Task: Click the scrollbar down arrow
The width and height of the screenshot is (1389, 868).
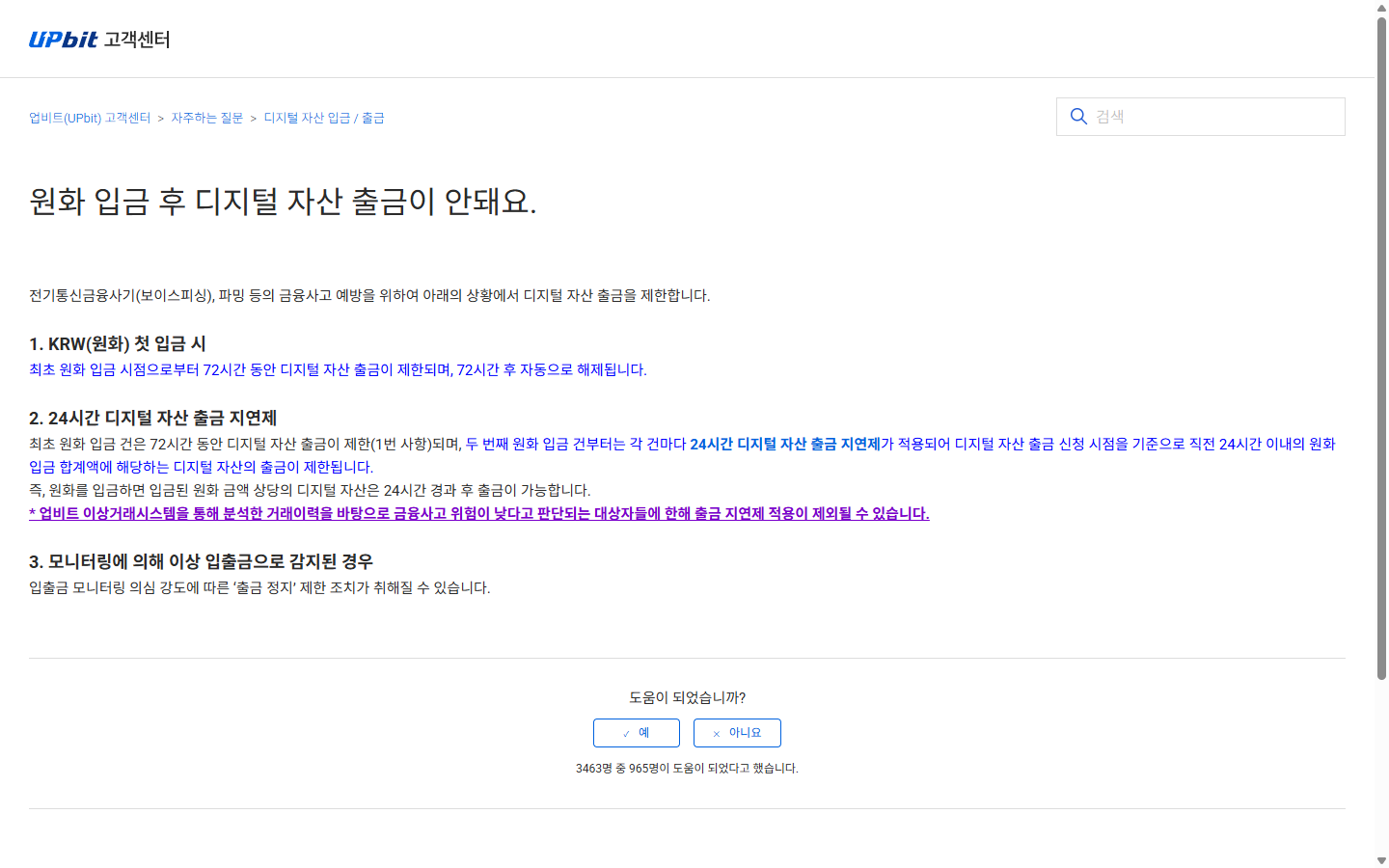Action: tap(1381, 860)
